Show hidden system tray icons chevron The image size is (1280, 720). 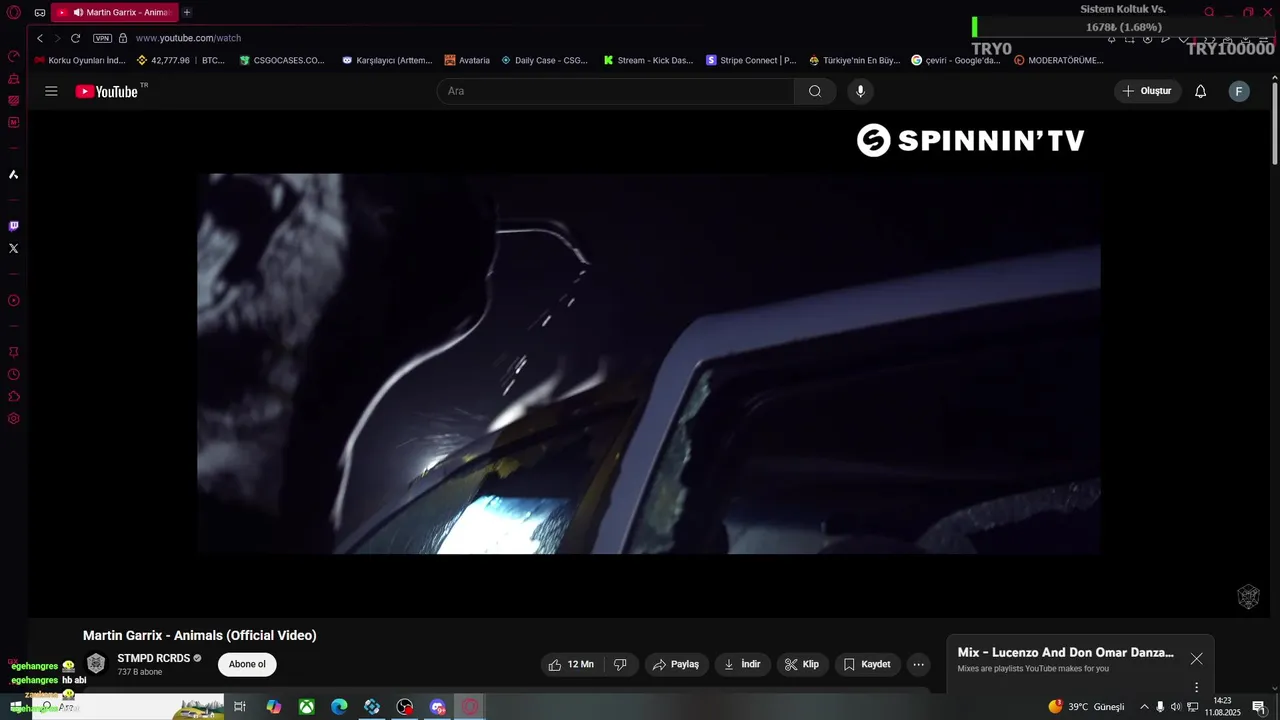[1144, 706]
